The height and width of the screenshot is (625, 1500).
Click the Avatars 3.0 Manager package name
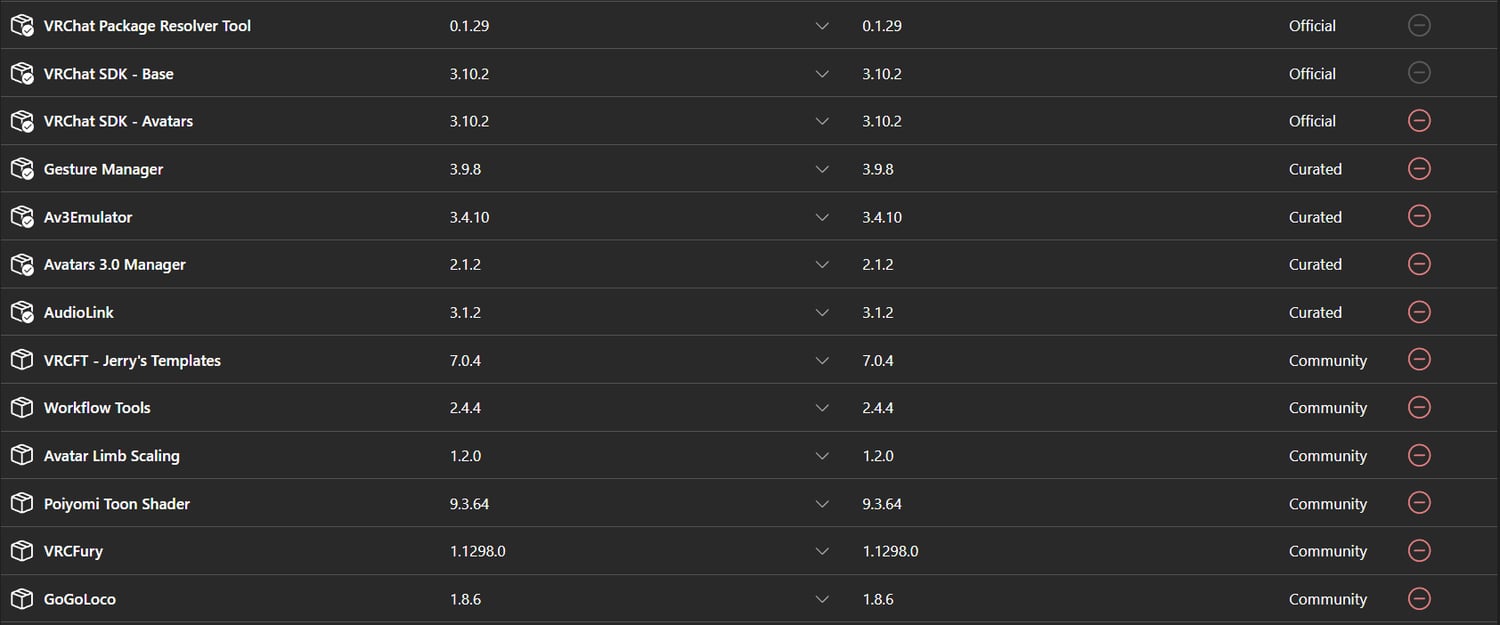tap(114, 265)
